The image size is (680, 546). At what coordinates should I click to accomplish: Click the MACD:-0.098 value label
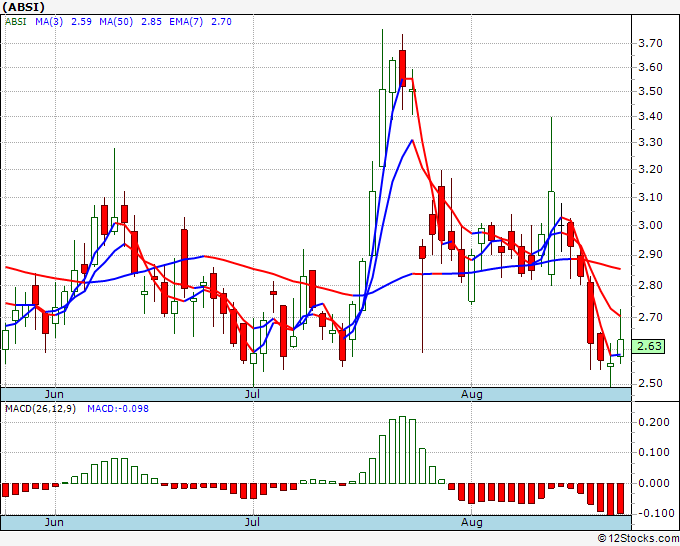pyautogui.click(x=118, y=409)
